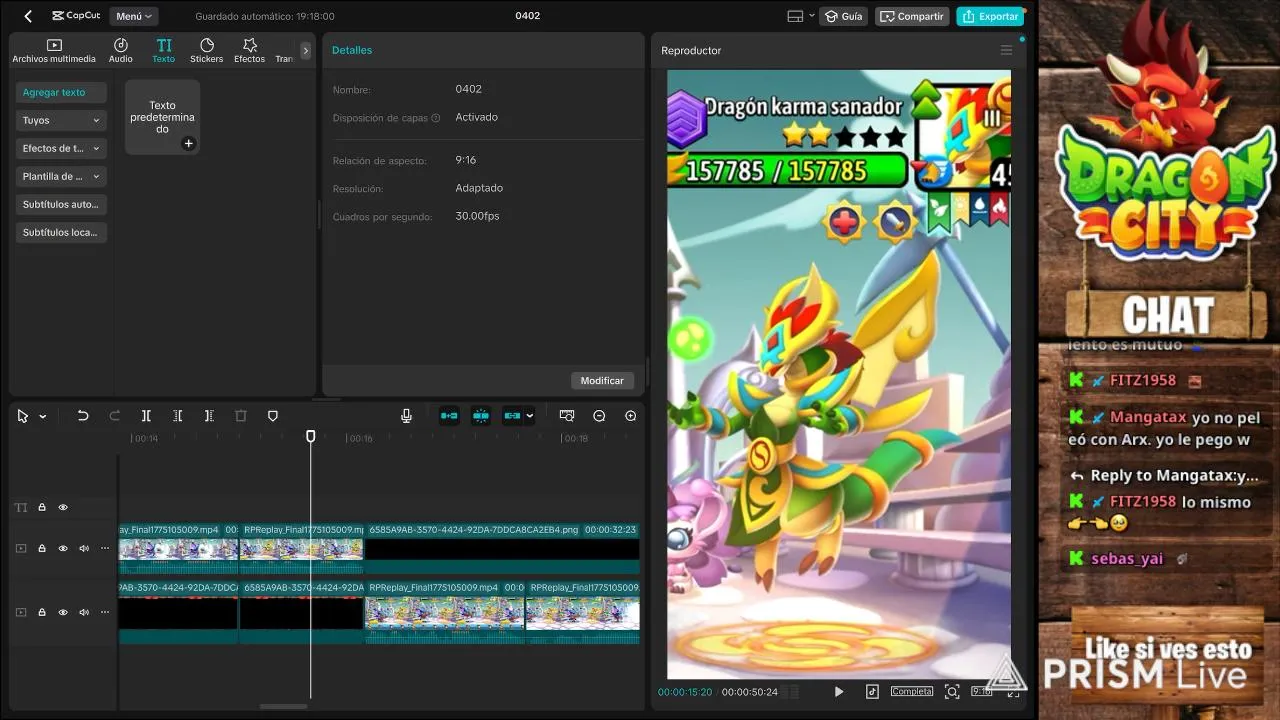Hide the text track with eye icon

point(63,507)
